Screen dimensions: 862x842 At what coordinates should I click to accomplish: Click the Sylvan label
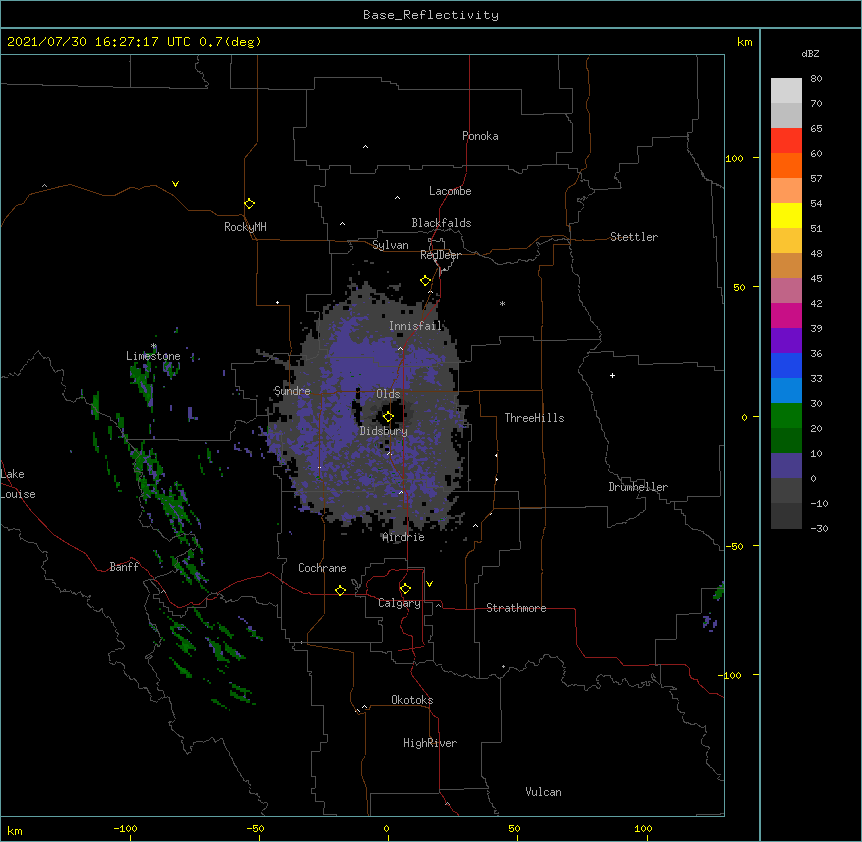390,245
